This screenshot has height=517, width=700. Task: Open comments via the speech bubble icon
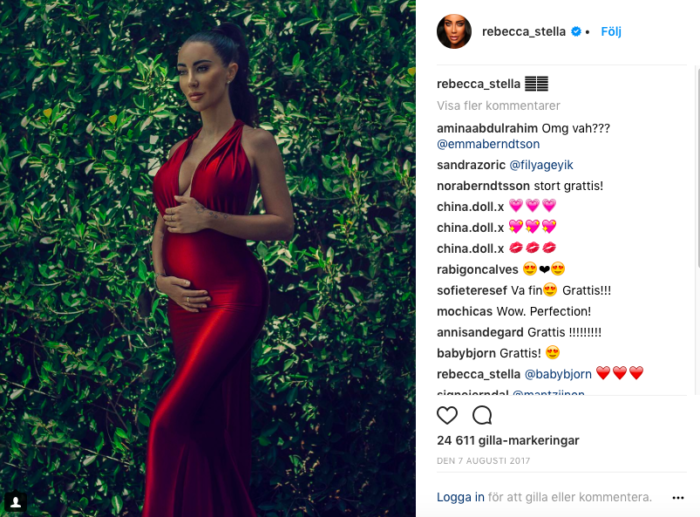(482, 415)
